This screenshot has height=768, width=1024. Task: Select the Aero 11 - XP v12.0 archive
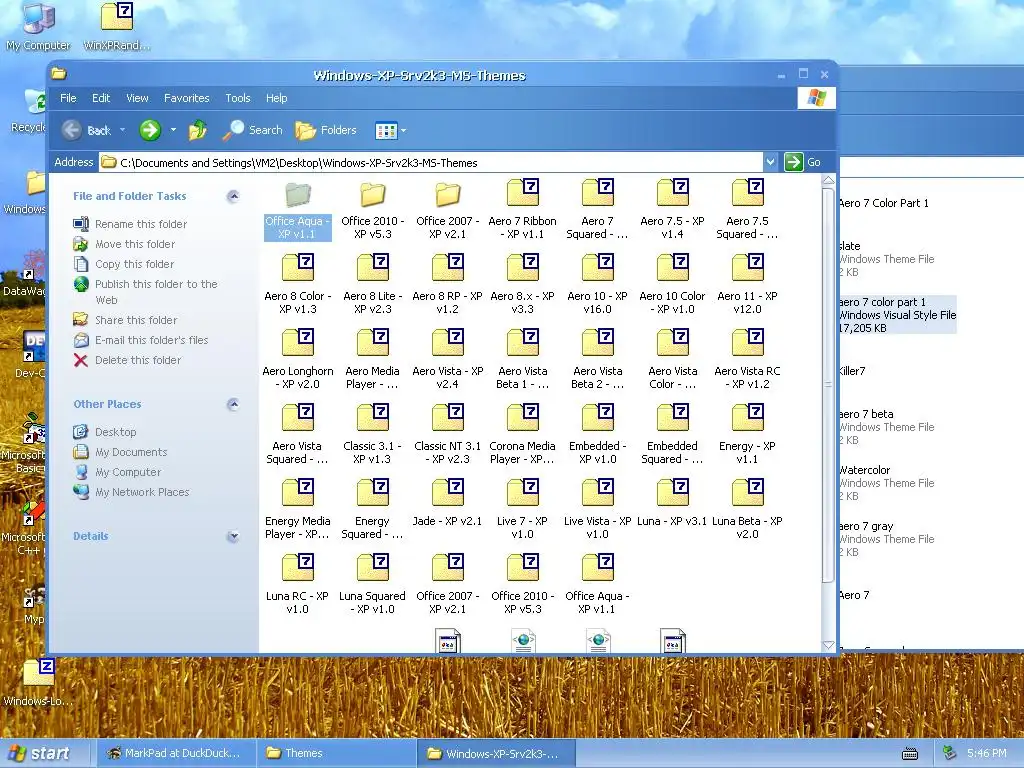point(747,284)
